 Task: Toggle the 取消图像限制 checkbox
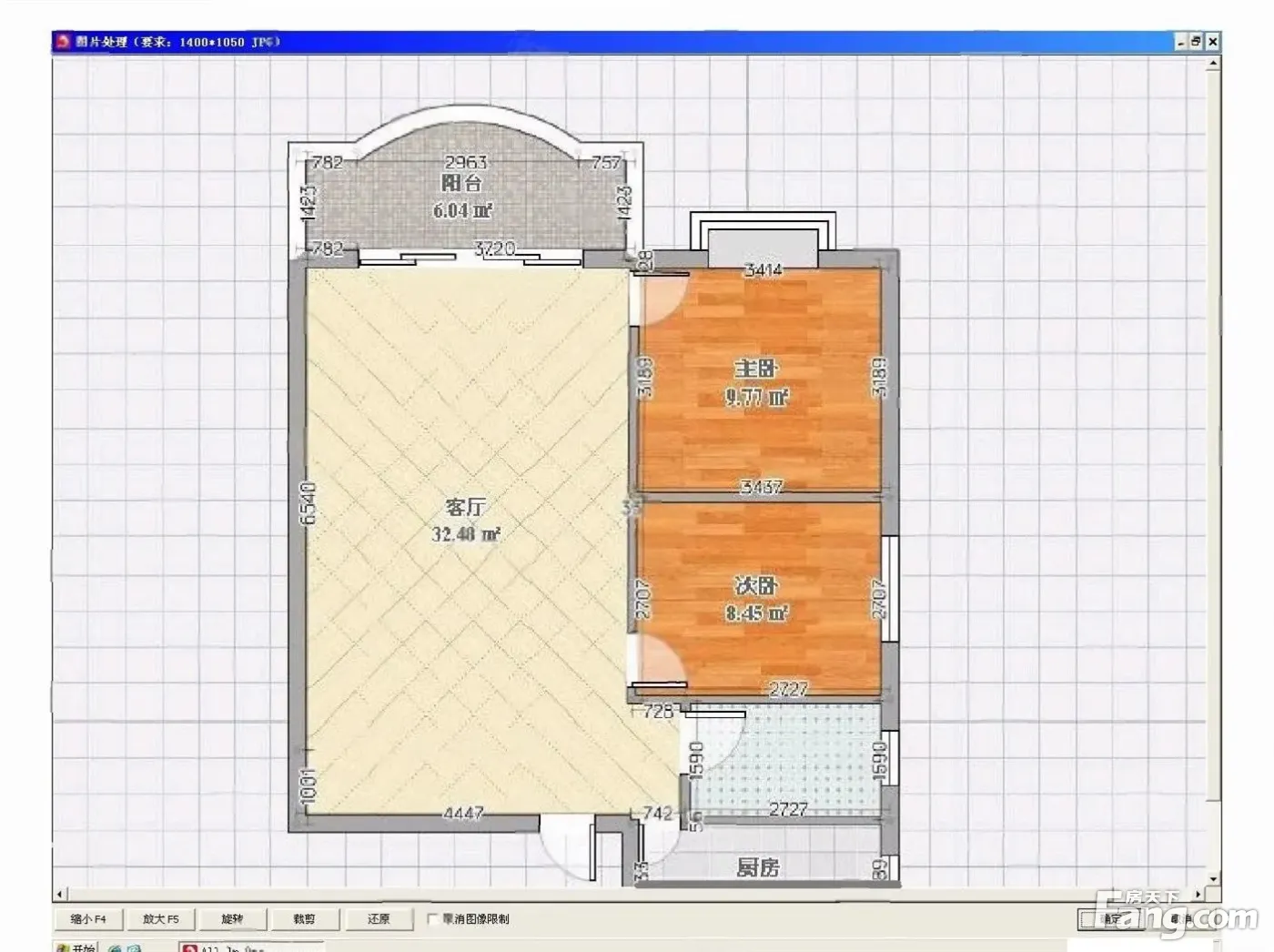pyautogui.click(x=433, y=919)
